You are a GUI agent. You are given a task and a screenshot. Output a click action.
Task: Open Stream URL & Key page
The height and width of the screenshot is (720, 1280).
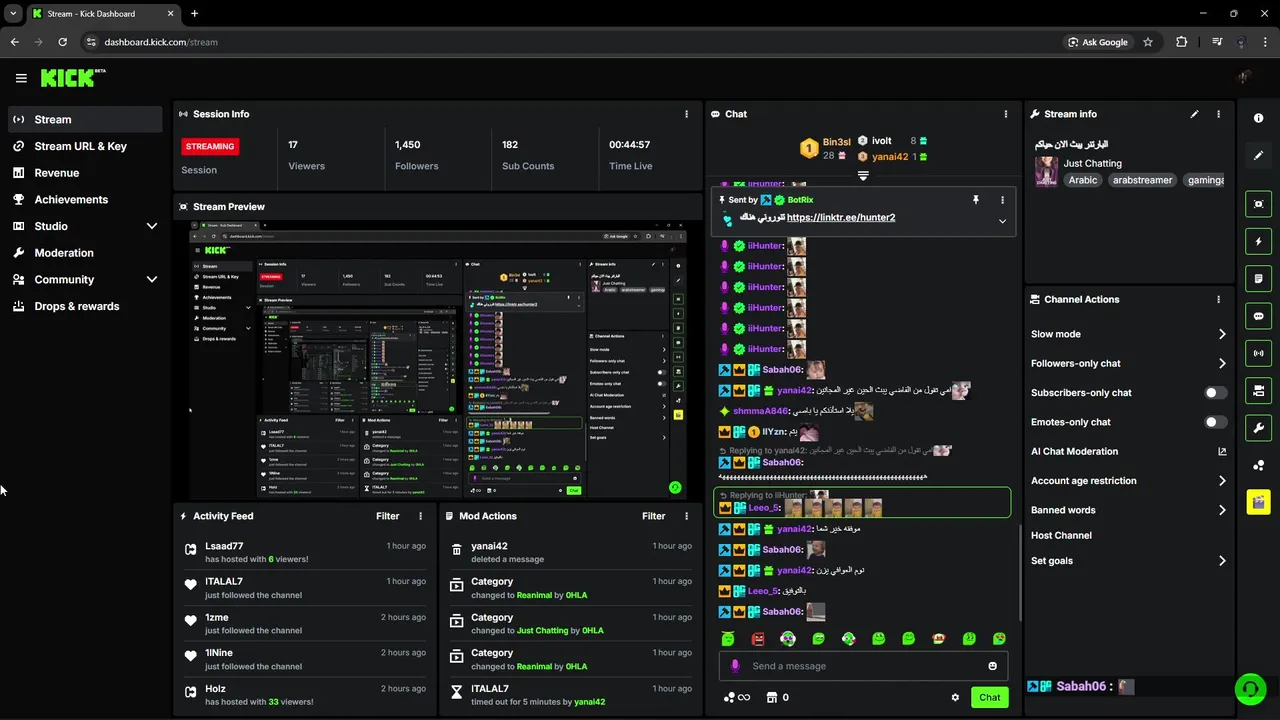[x=85, y=146]
